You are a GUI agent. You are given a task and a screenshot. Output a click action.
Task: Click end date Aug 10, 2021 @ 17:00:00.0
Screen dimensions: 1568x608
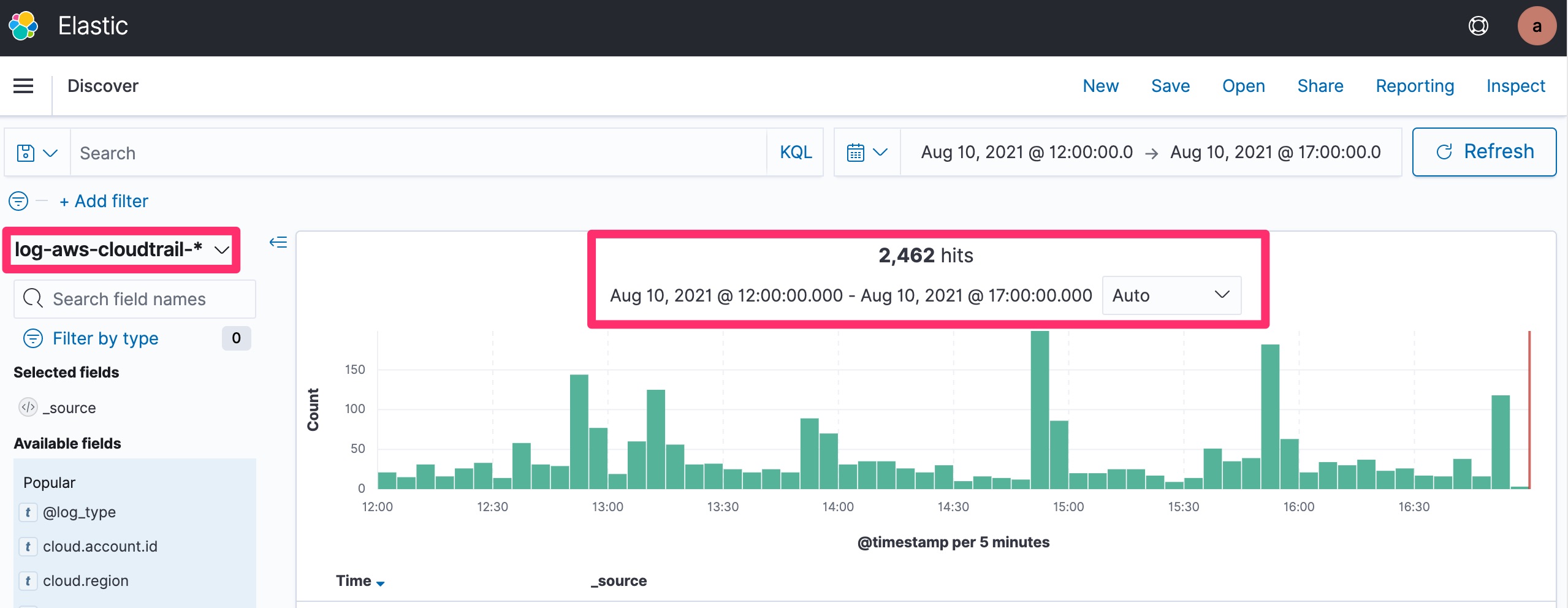pyautogui.click(x=1275, y=152)
